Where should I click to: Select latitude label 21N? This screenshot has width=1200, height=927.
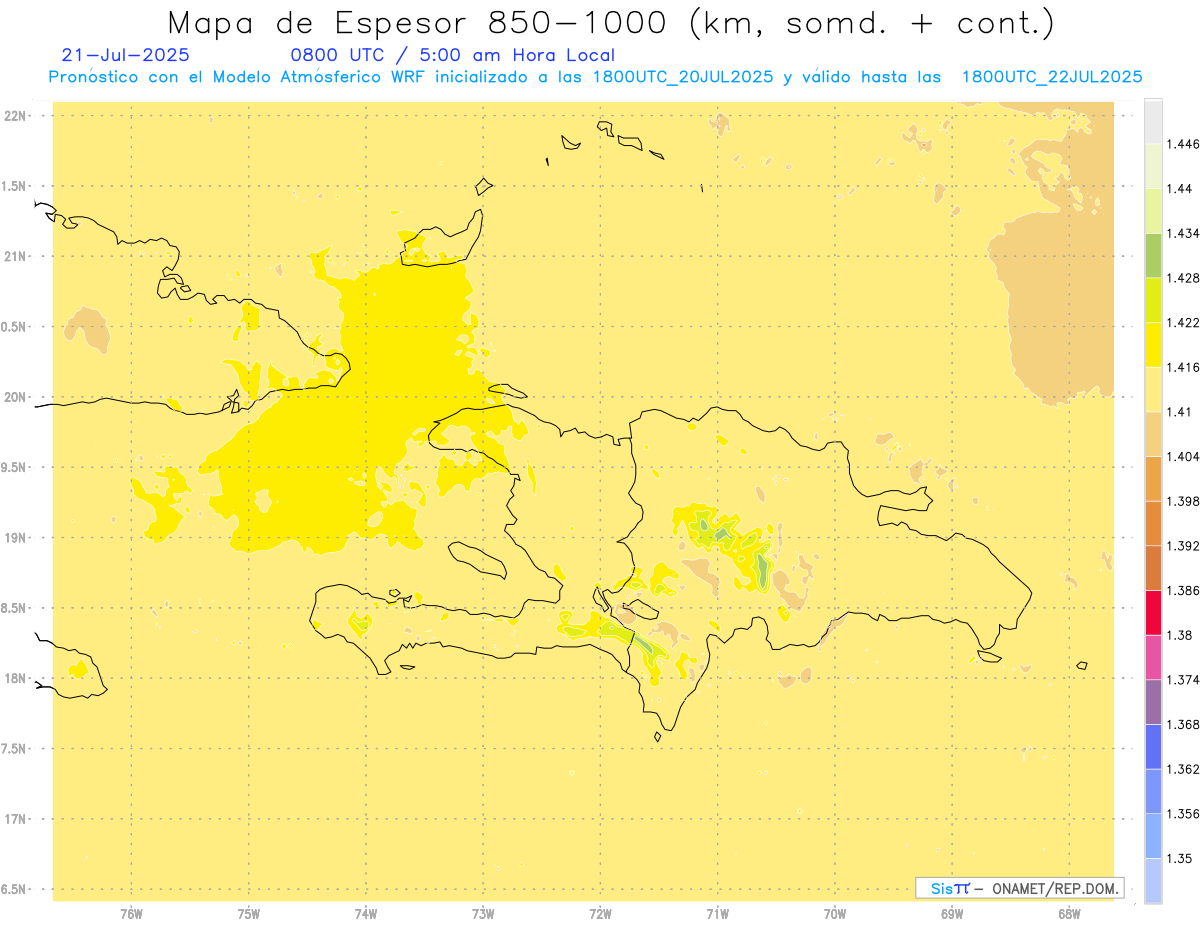coord(16,257)
